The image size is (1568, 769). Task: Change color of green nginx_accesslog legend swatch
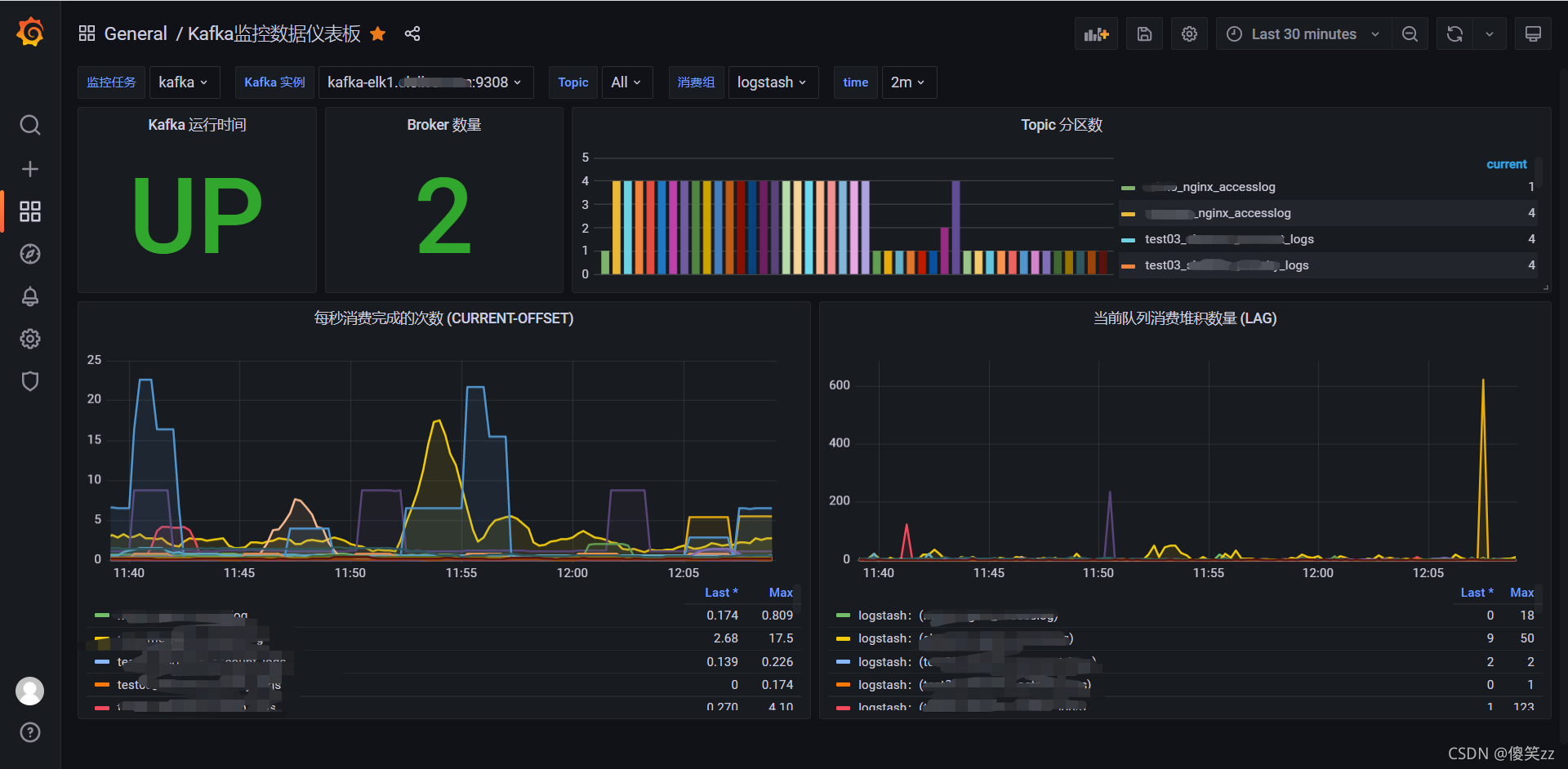coord(1128,188)
